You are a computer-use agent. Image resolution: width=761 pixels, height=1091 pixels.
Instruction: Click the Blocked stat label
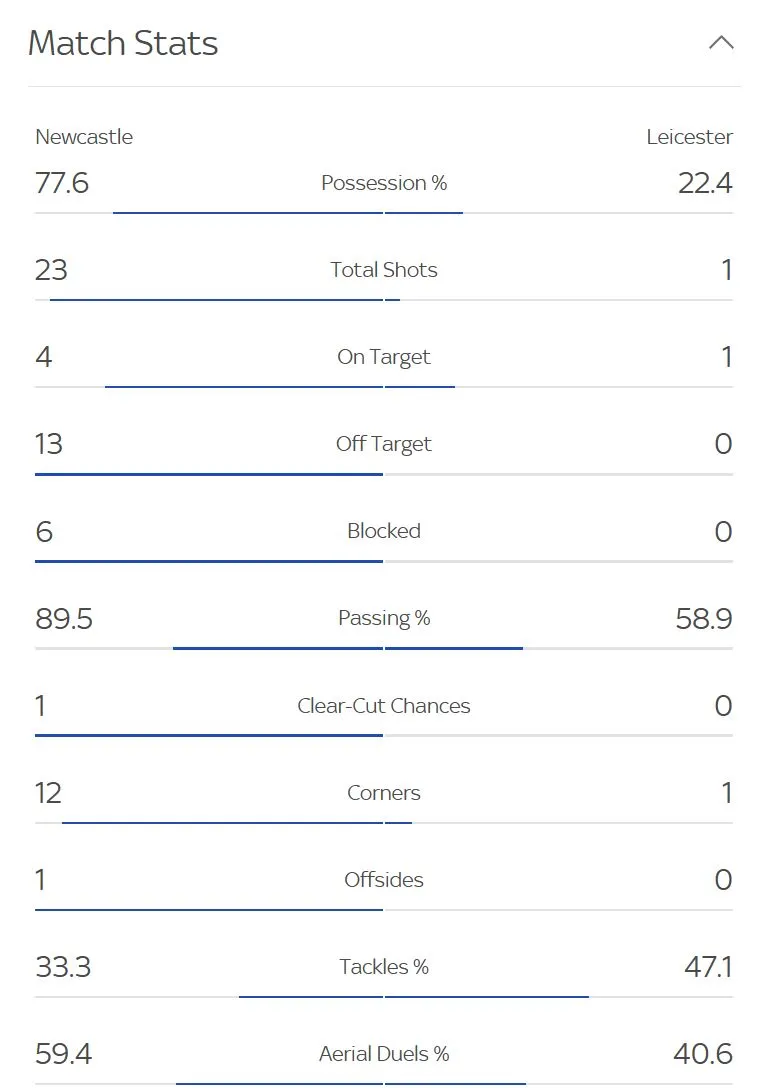[x=384, y=531]
